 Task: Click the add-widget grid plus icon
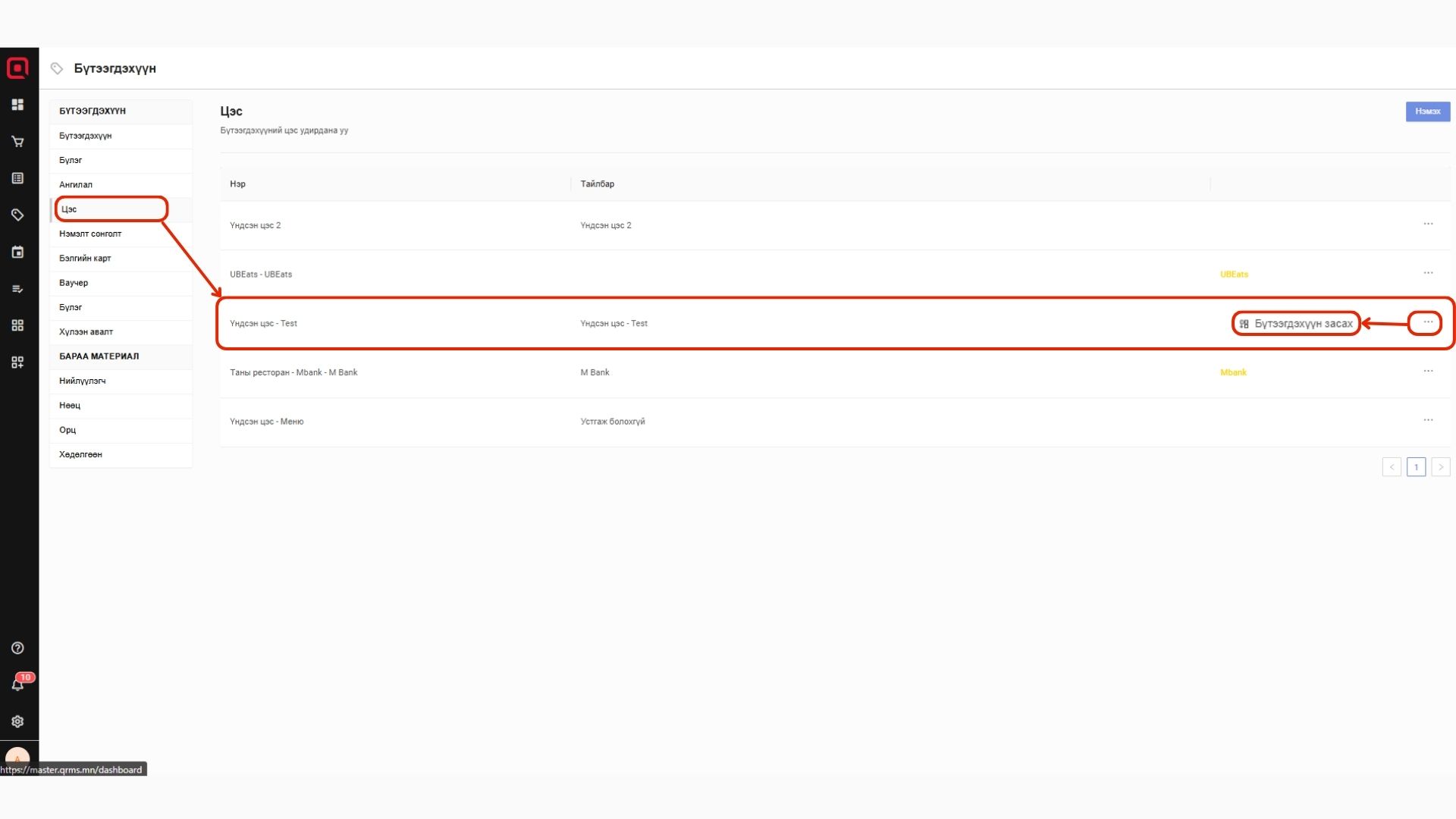[17, 362]
